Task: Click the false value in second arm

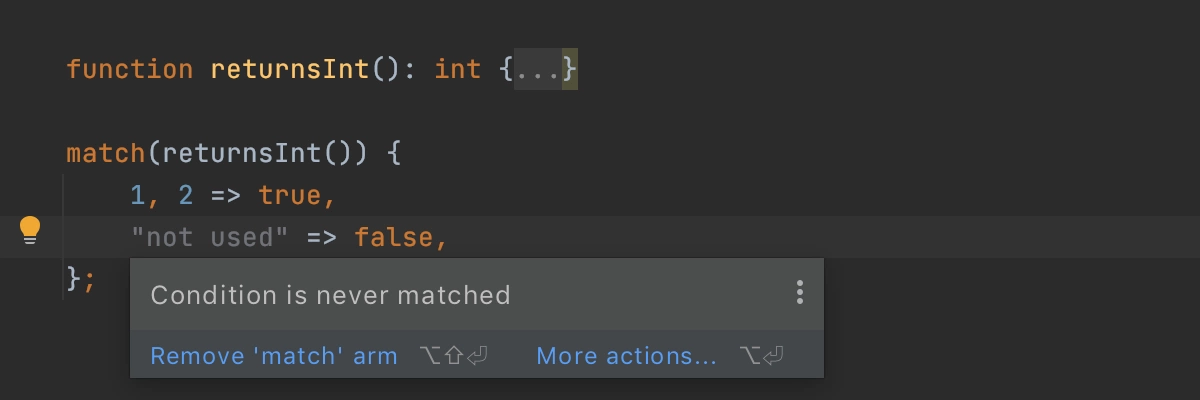Action: click(x=394, y=238)
